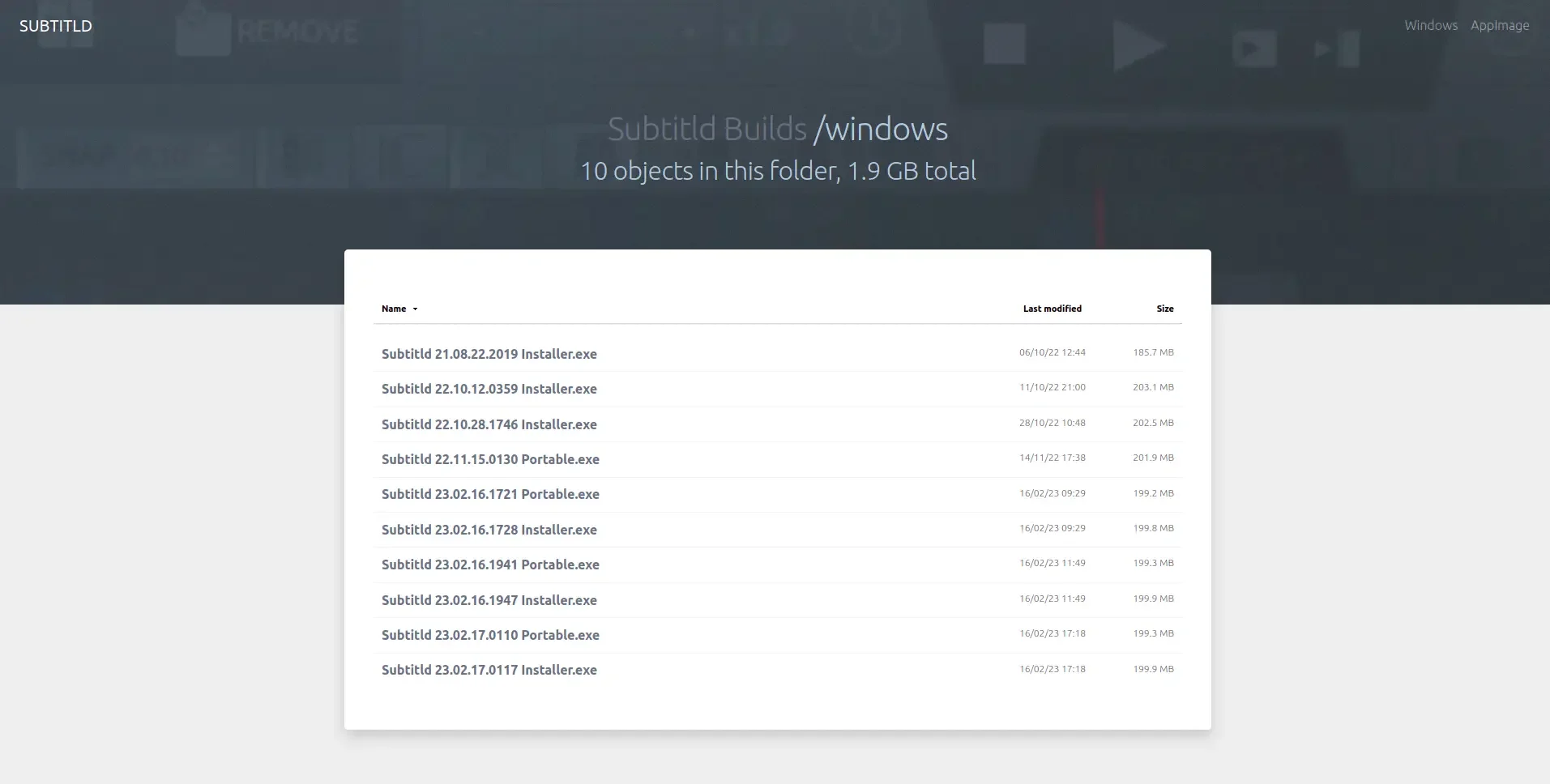1550x784 pixels.
Task: Click the /windows breadcrumb folder
Action: coord(881,129)
